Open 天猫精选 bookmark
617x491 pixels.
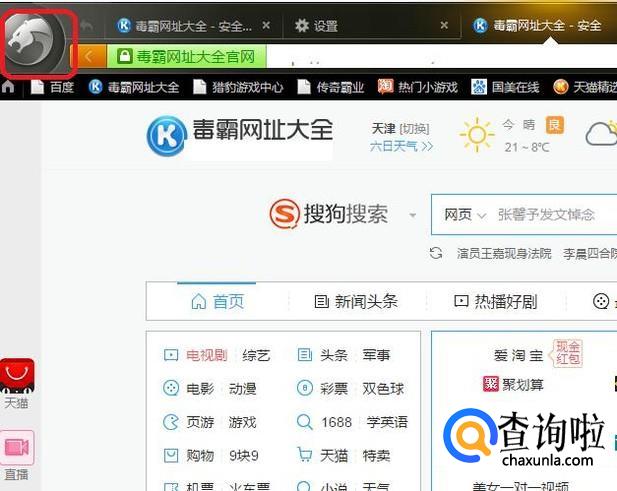585,87
